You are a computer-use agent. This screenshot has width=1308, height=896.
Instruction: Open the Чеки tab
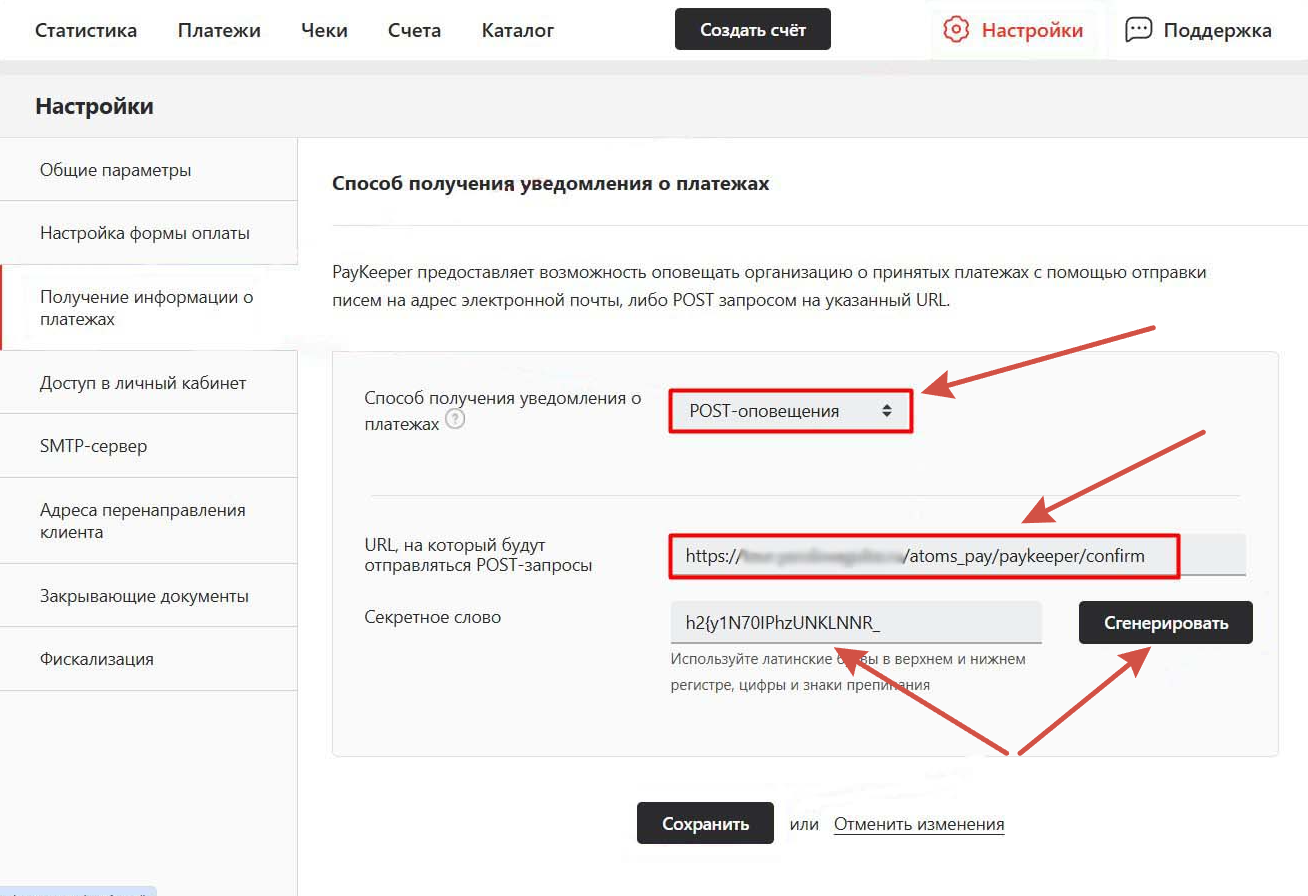(324, 30)
